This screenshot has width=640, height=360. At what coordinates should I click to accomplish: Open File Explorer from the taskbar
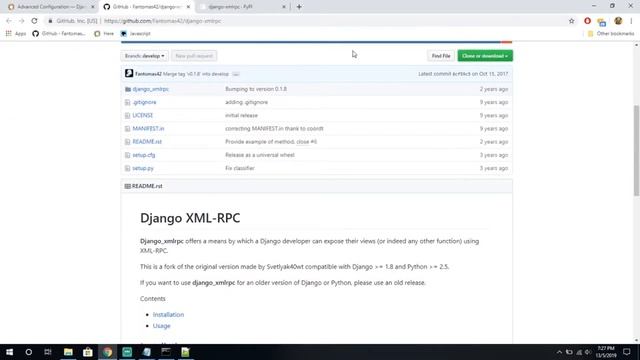(x=68, y=352)
